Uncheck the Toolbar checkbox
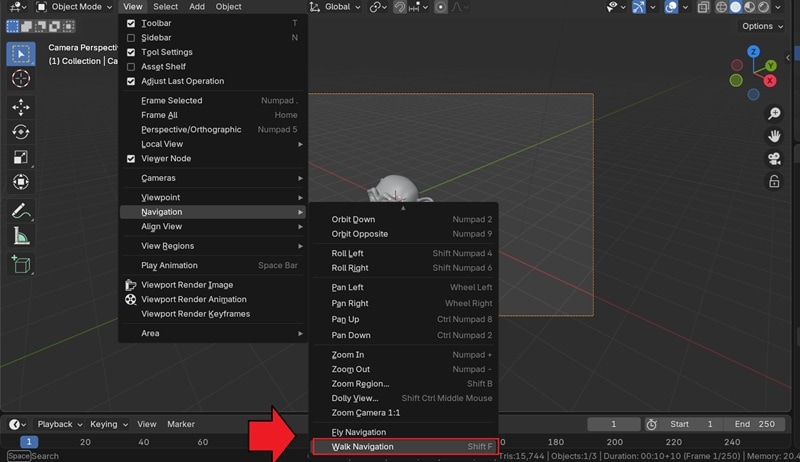The image size is (800, 462). coord(131,23)
